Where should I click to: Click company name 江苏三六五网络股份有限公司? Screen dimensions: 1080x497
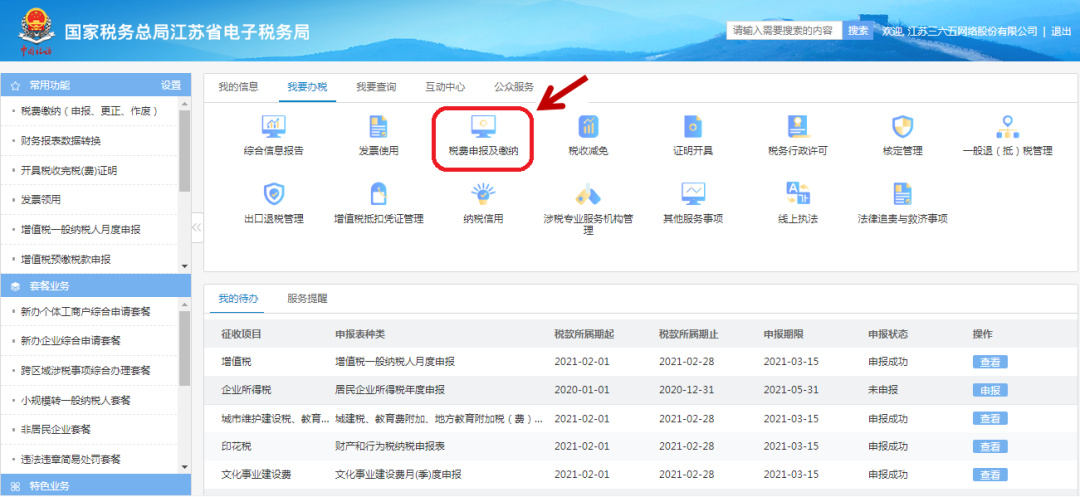tap(973, 32)
